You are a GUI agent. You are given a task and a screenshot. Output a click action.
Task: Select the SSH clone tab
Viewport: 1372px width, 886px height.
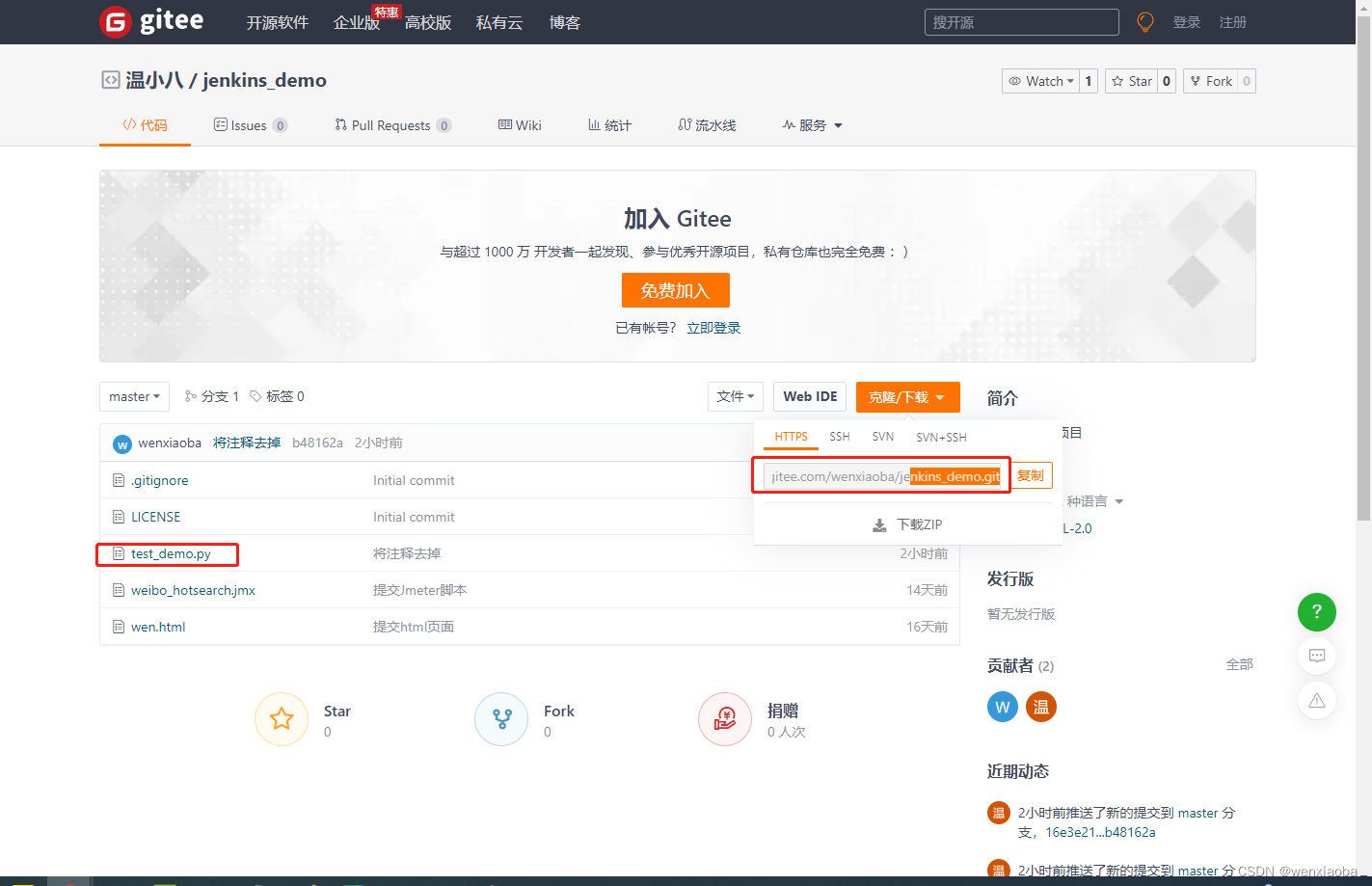point(840,437)
